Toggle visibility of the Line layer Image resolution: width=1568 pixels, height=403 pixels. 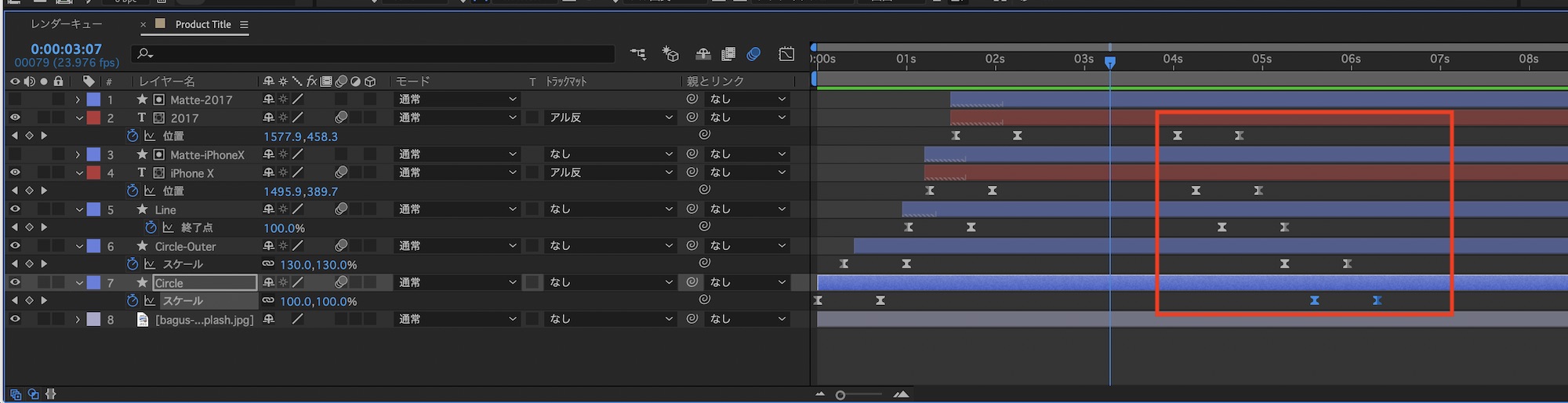(x=15, y=209)
